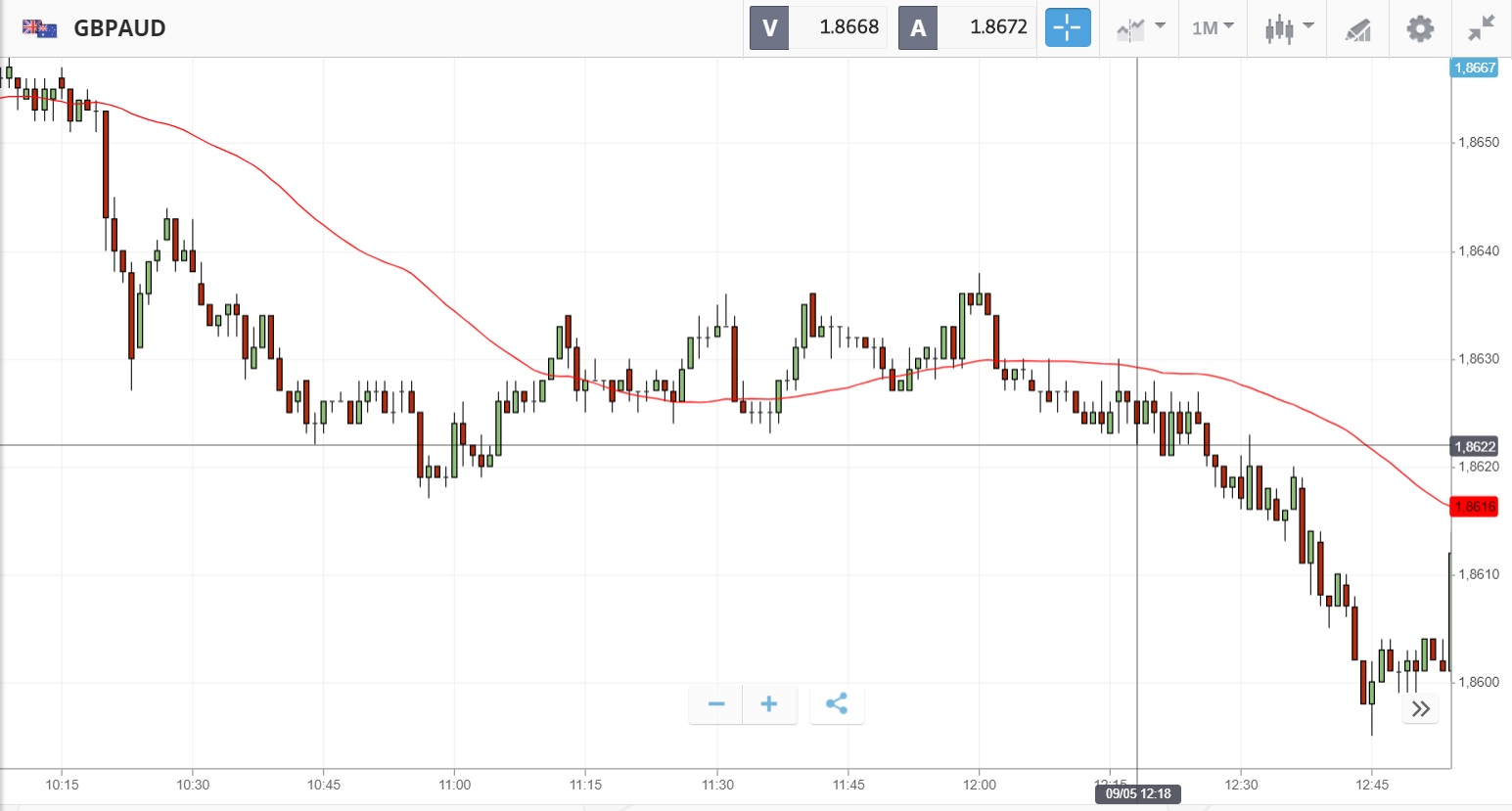Jump to latest candle with double-arrow button
The height and width of the screenshot is (811, 1512).
click(x=1421, y=708)
